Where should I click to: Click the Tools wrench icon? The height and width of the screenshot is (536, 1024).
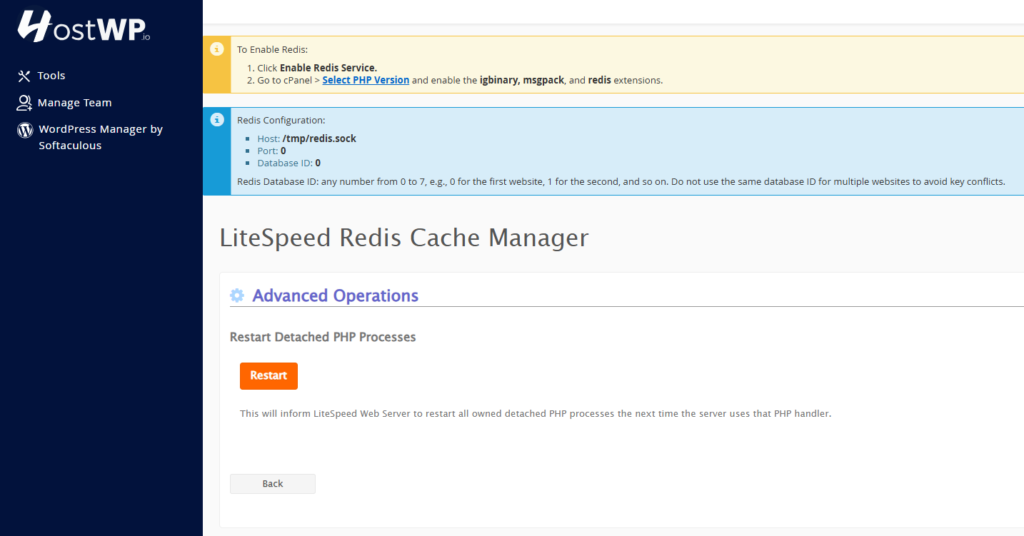pos(24,76)
